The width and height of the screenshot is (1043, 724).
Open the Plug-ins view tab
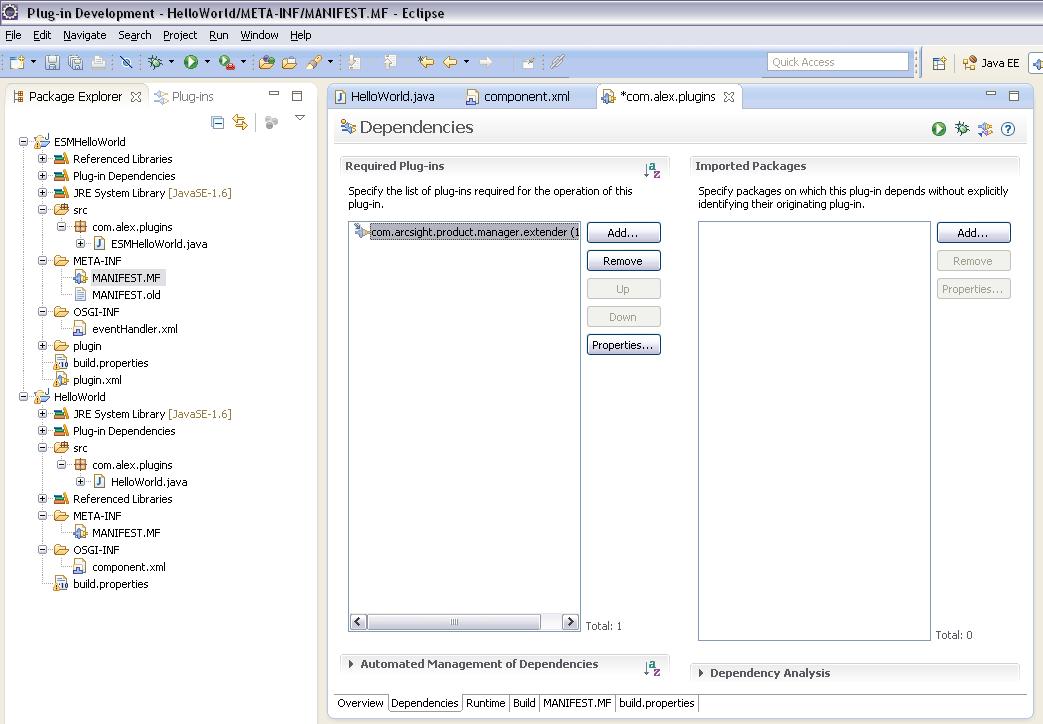184,96
